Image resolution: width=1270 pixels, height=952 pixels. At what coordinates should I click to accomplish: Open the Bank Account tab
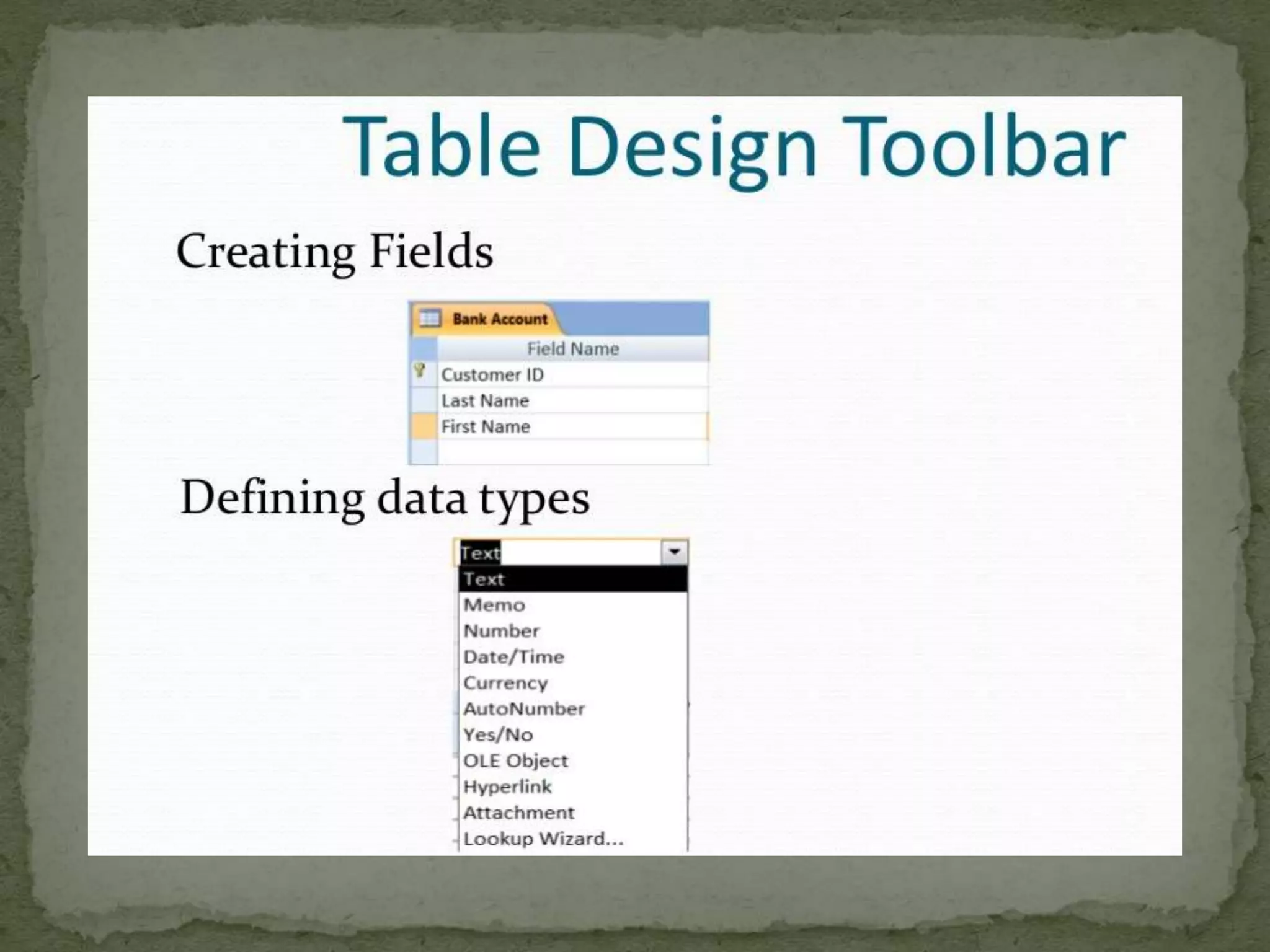pyautogui.click(x=499, y=319)
